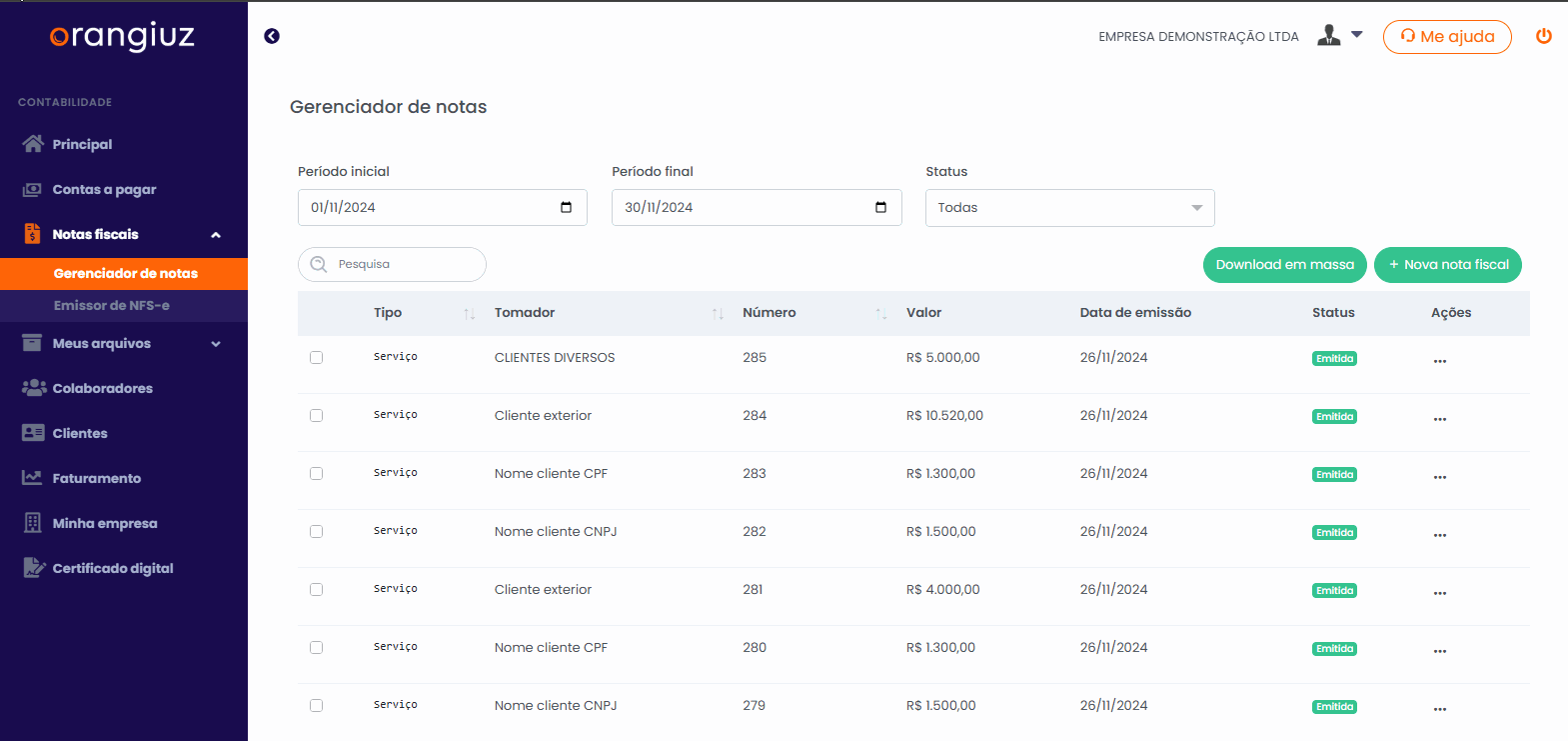Click Emitida status badge of note 285
The height and width of the screenshot is (741, 1568).
(1334, 359)
